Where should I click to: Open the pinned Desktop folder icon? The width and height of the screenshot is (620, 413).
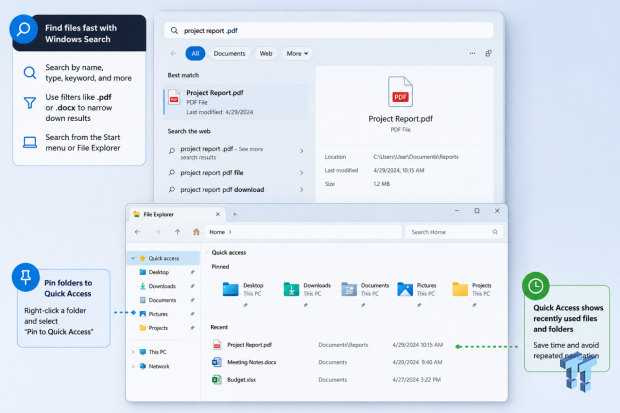point(231,289)
